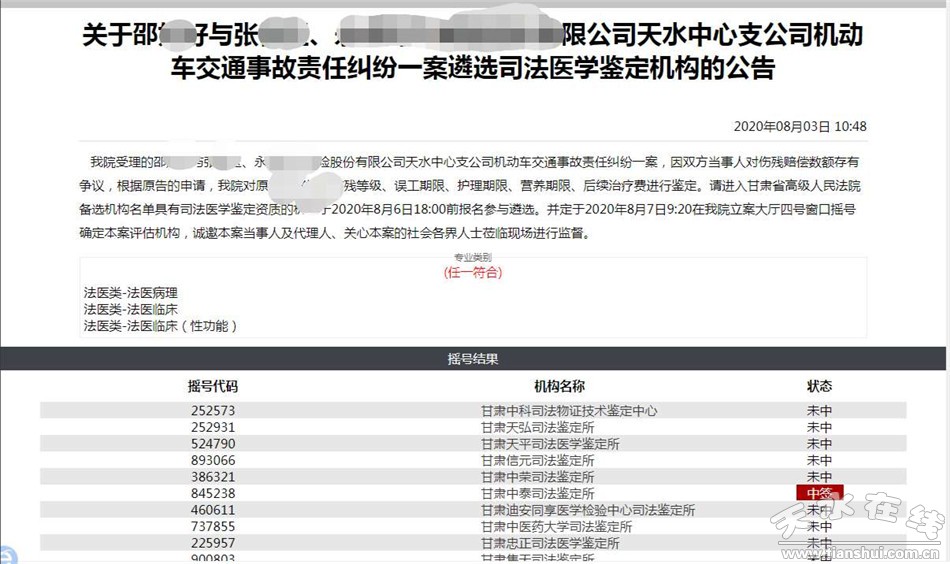Click 未中 status in row 524790
The image size is (950, 564).
819,443
